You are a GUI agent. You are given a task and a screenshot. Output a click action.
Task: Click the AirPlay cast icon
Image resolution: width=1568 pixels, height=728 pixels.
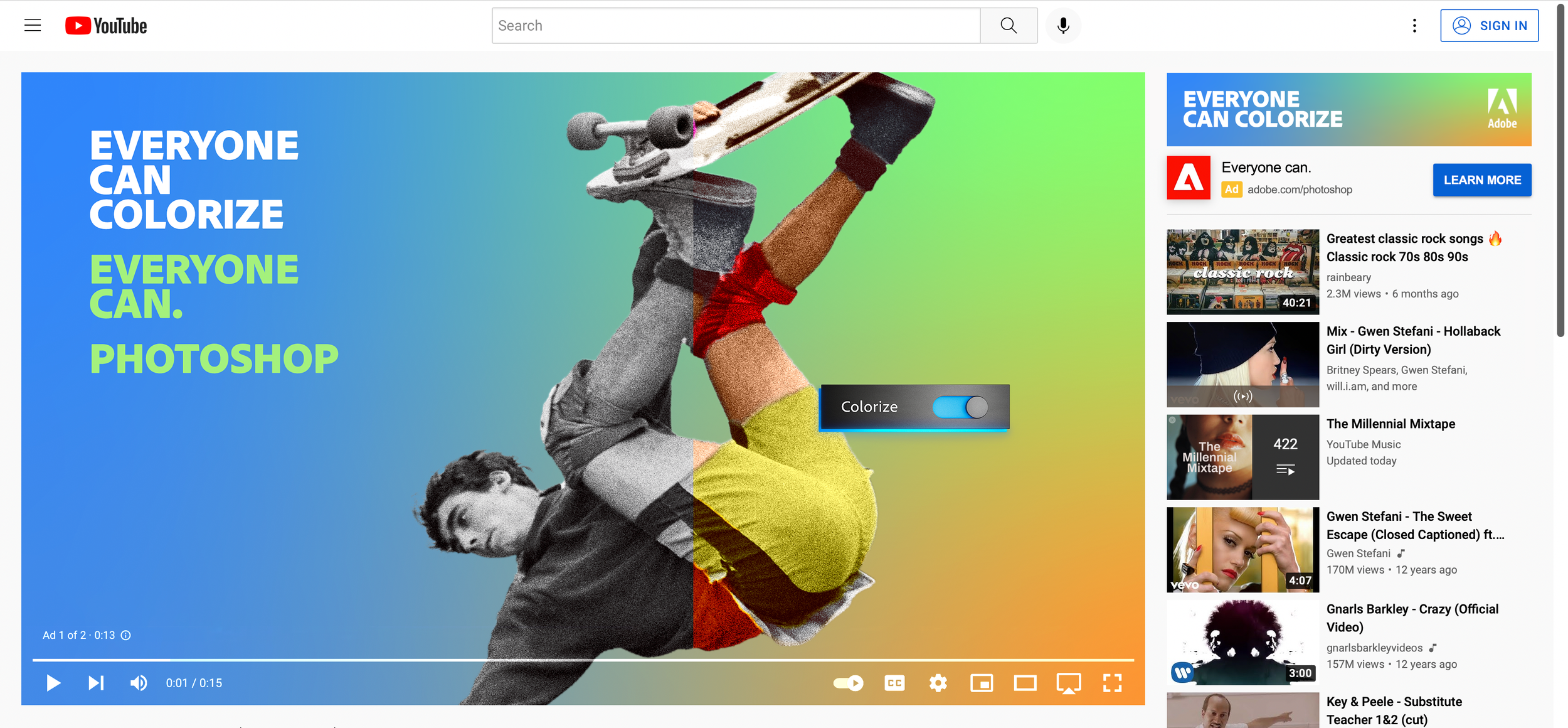click(x=1068, y=683)
